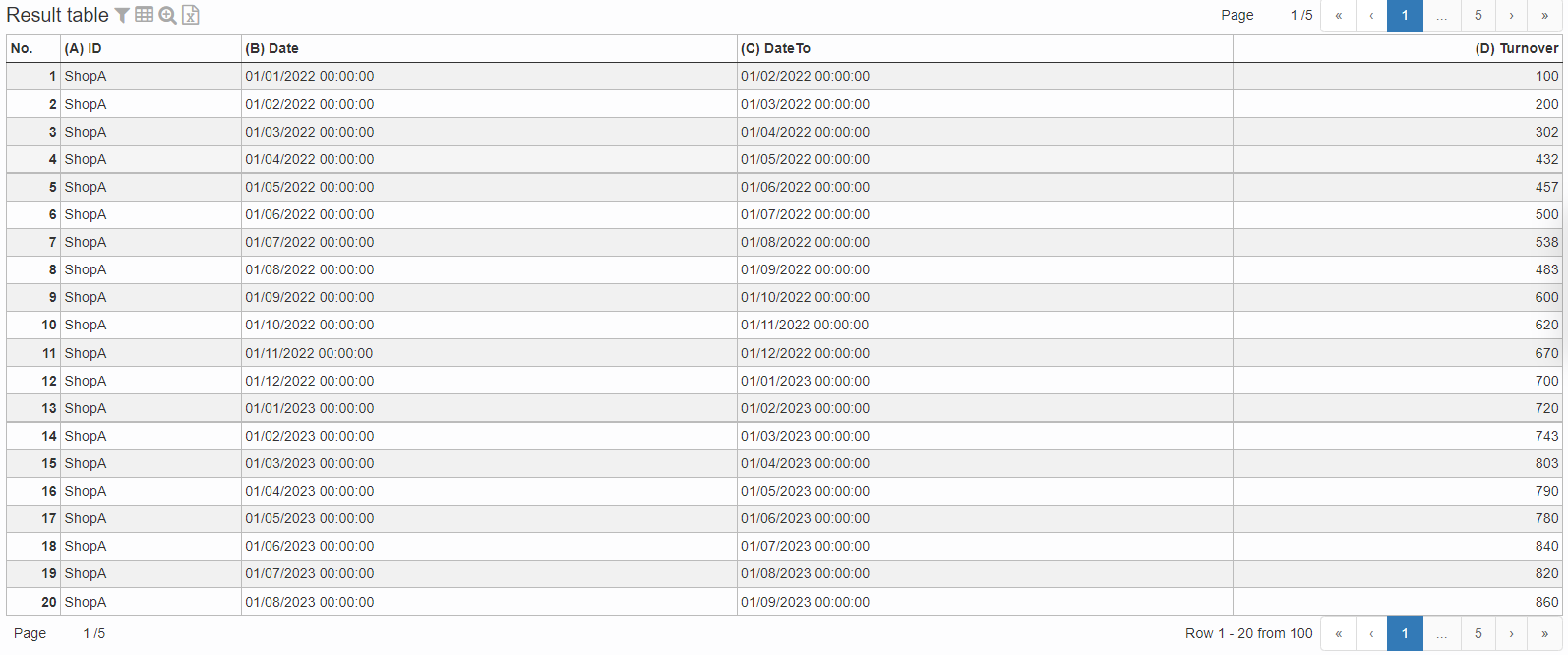Click the ShopA ID cell in row 1
1568x655 pixels.
pyautogui.click(x=151, y=77)
